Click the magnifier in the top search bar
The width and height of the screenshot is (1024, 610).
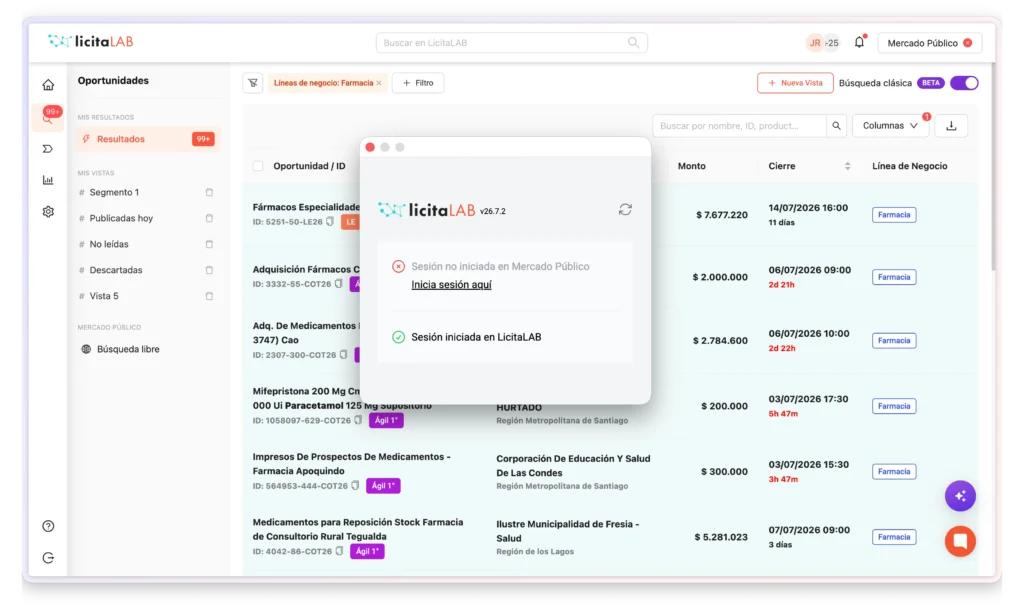(633, 42)
